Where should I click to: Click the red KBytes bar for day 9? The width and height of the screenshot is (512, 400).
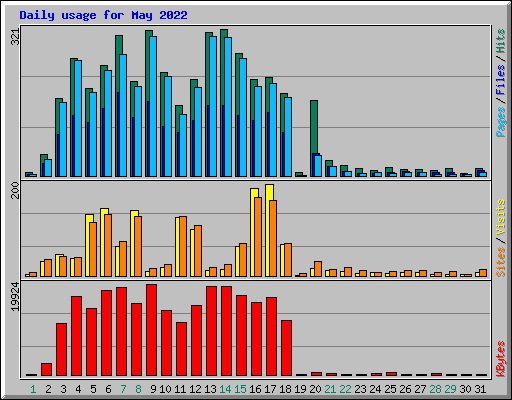click(151, 330)
